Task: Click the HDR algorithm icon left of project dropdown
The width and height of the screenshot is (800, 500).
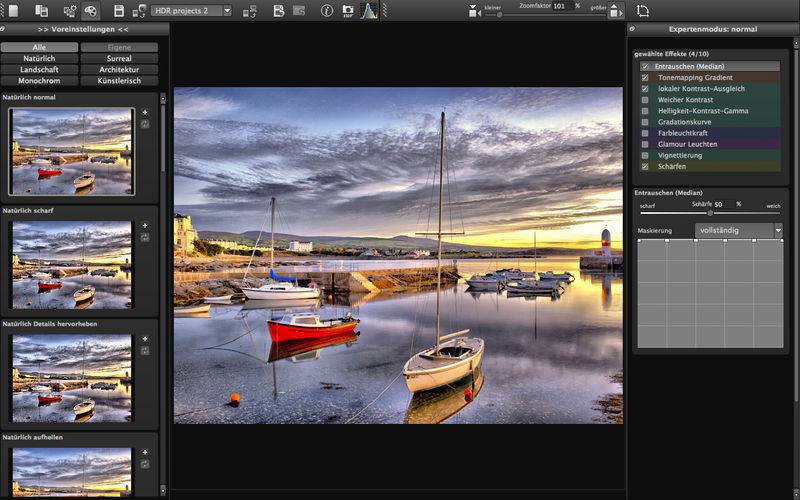Action: tap(139, 11)
